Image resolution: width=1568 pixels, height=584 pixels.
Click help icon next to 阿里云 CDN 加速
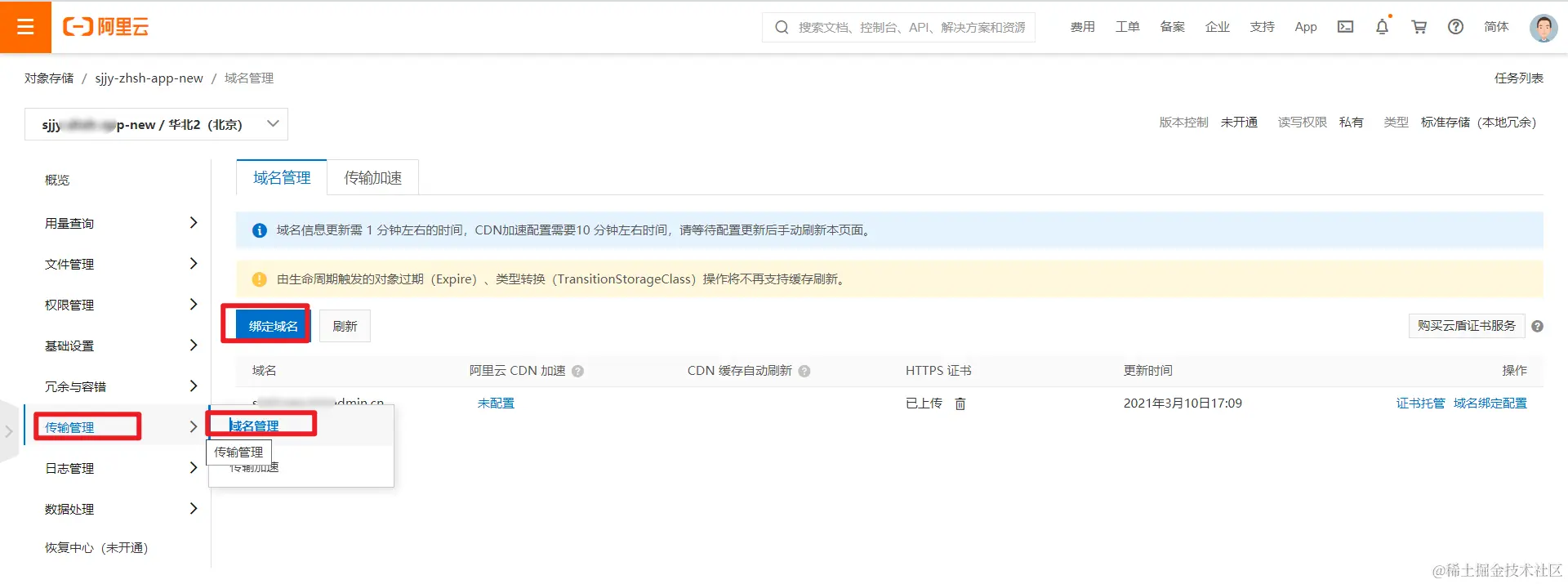(x=577, y=371)
